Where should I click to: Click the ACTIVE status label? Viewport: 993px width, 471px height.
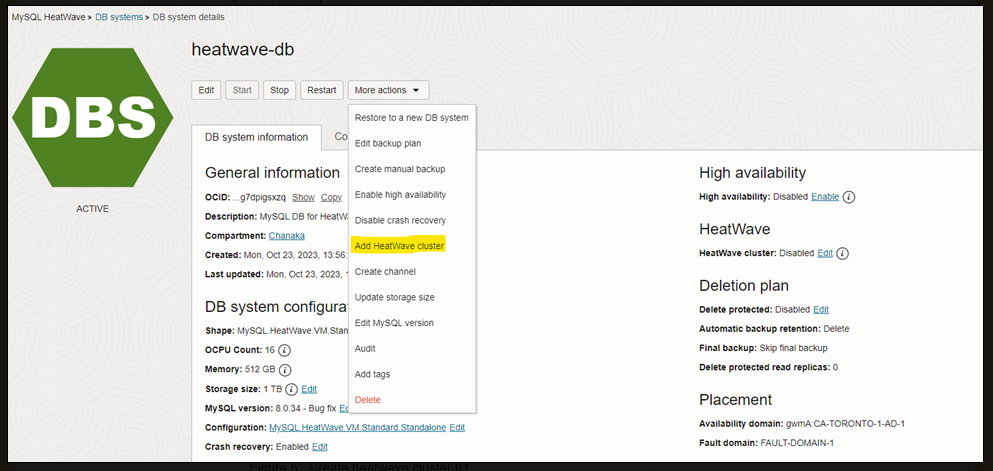click(92, 208)
